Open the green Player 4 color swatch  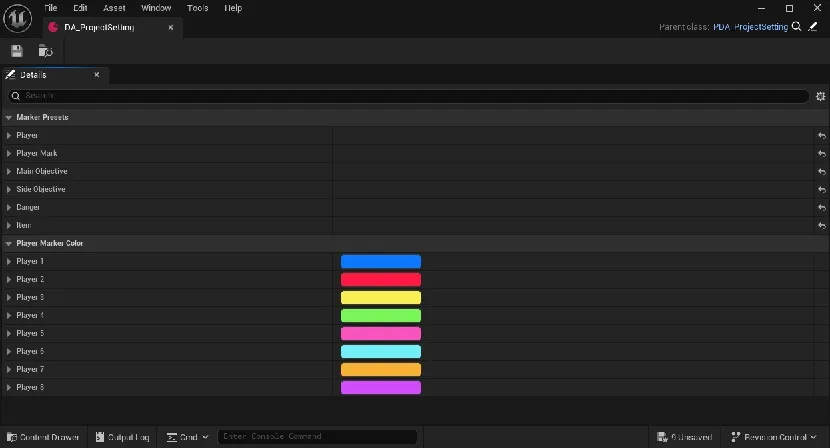381,316
